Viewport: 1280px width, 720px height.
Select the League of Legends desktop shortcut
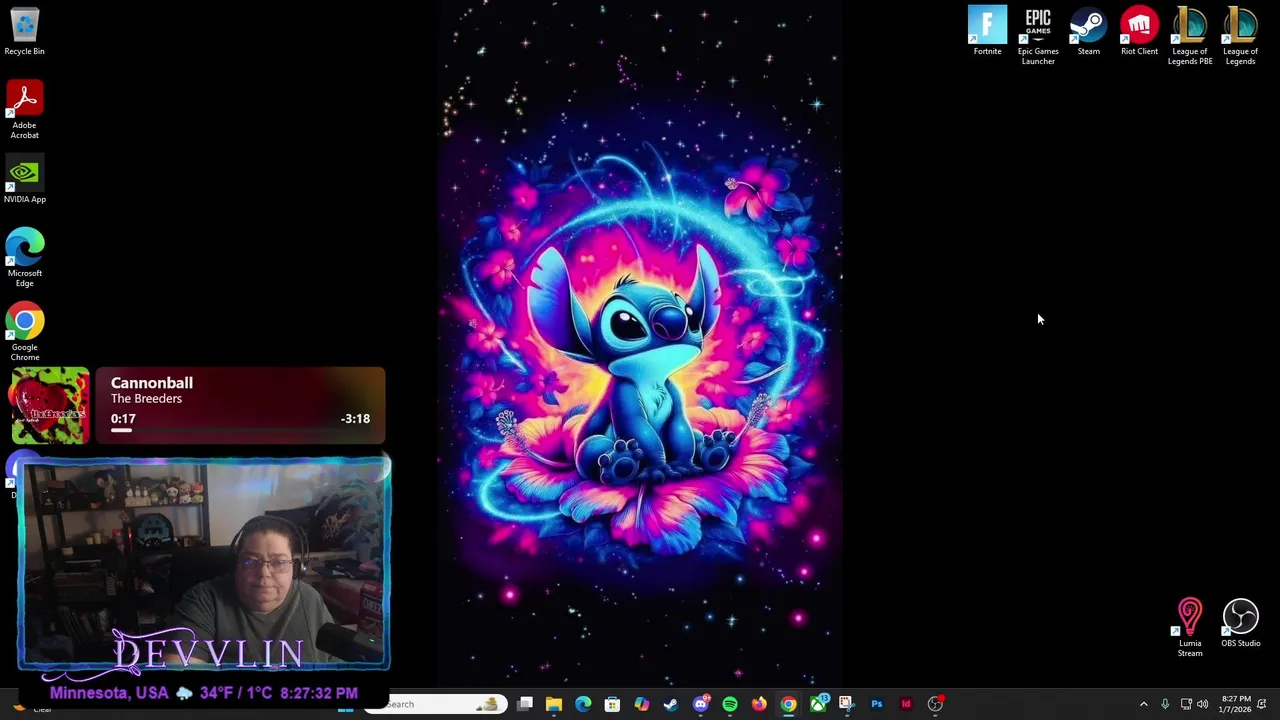coord(1240,37)
